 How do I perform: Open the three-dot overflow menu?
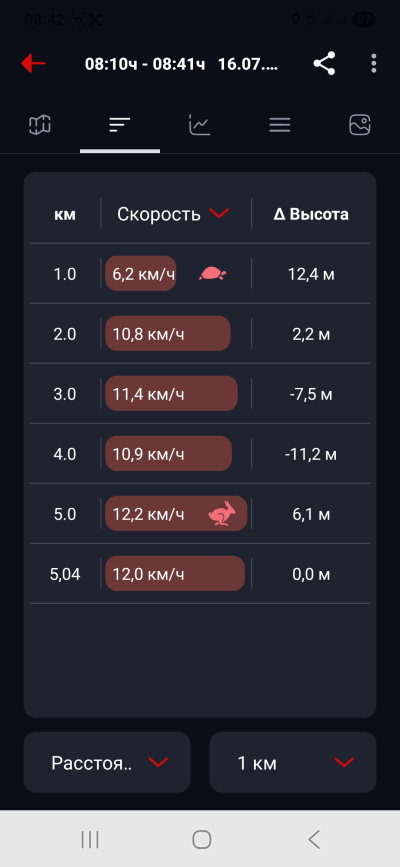(374, 64)
